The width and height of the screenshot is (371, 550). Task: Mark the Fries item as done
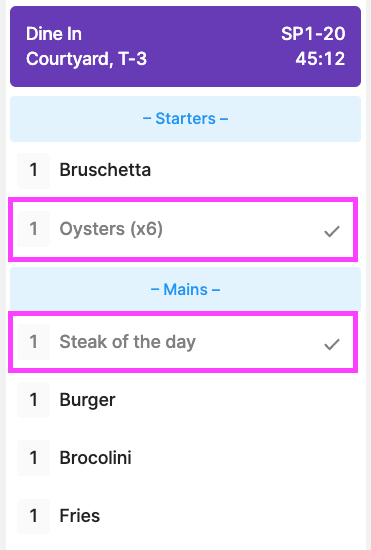pos(186,516)
